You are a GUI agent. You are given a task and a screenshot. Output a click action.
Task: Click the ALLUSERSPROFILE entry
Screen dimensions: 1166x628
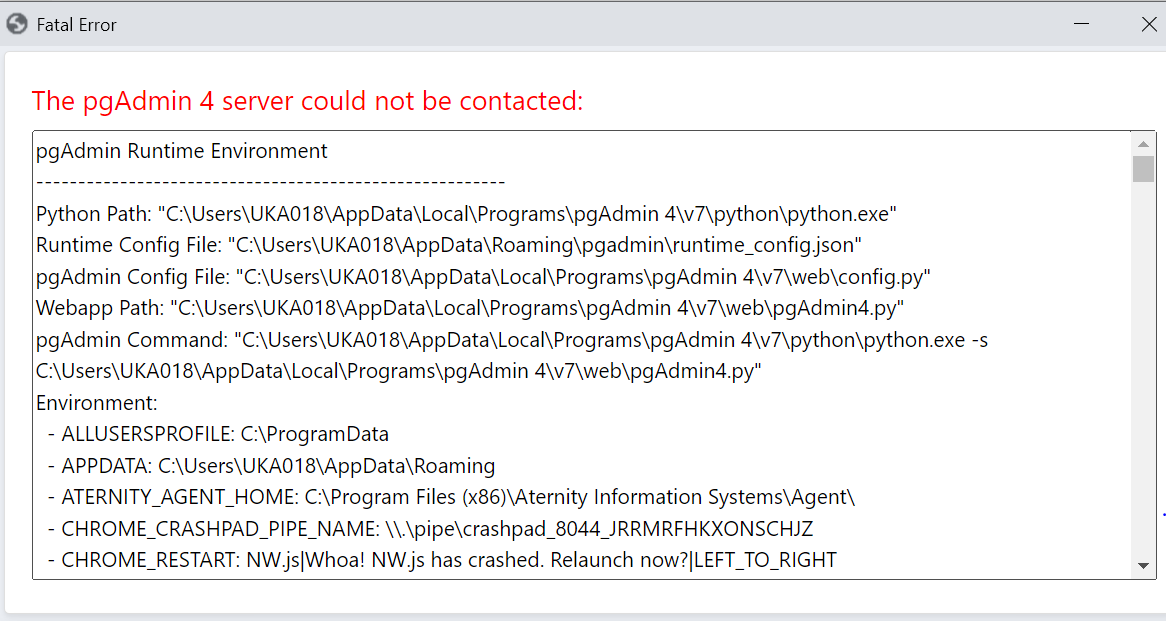pyautogui.click(x=219, y=434)
